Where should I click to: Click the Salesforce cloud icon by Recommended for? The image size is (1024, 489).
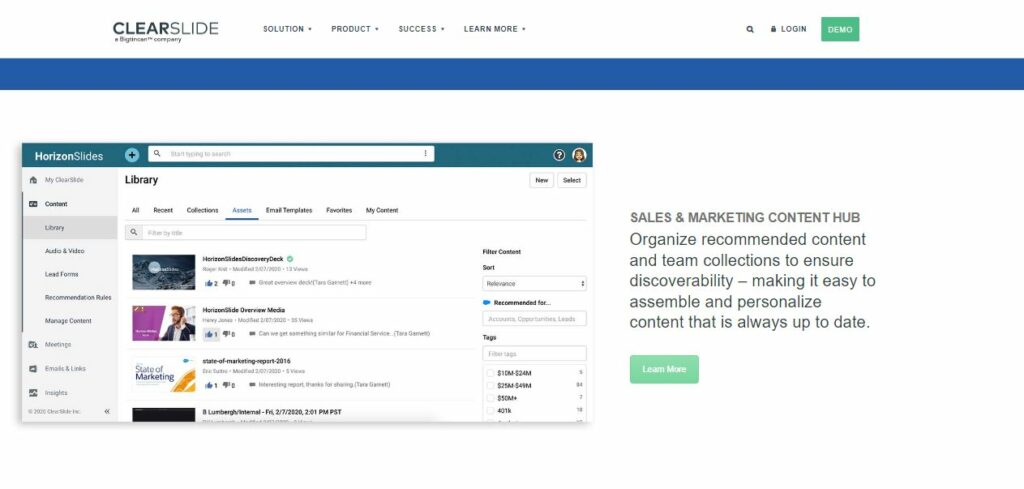pyautogui.click(x=487, y=303)
